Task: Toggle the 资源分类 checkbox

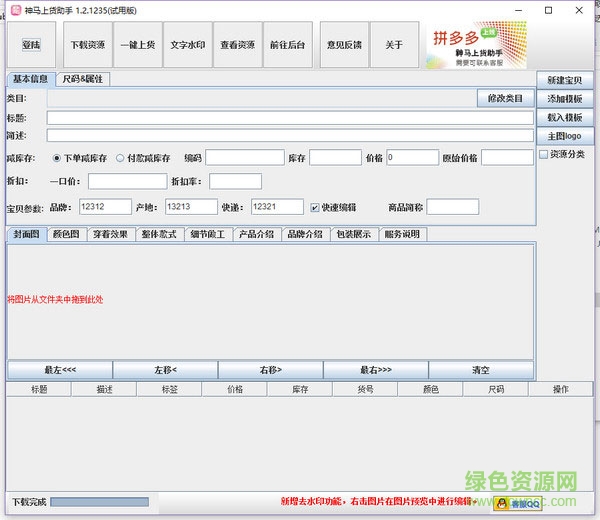Action: click(x=544, y=154)
